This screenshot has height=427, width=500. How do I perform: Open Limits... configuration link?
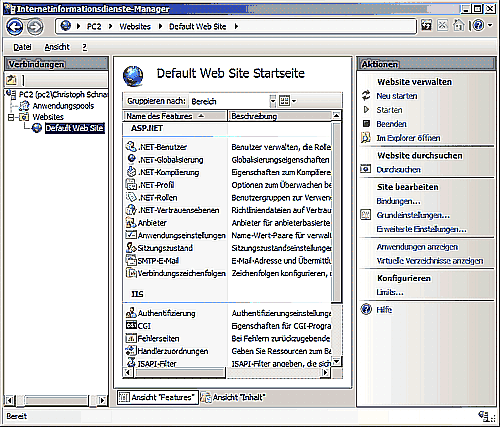tap(390, 292)
